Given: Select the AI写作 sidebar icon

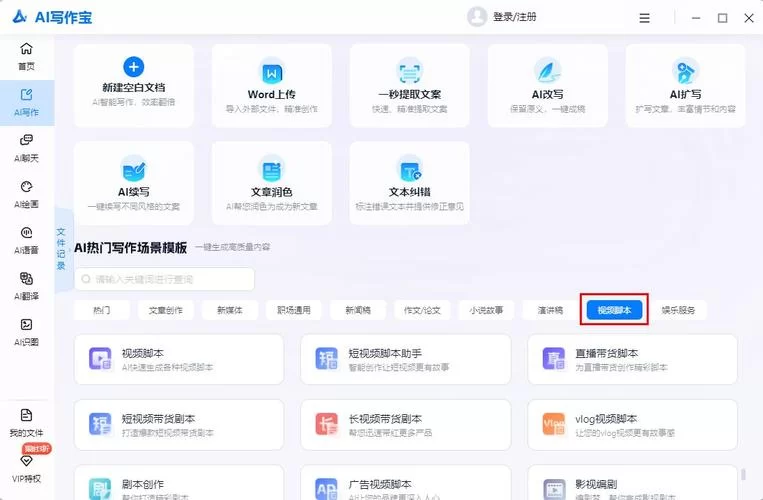Looking at the screenshot, I should pyautogui.click(x=26, y=95).
